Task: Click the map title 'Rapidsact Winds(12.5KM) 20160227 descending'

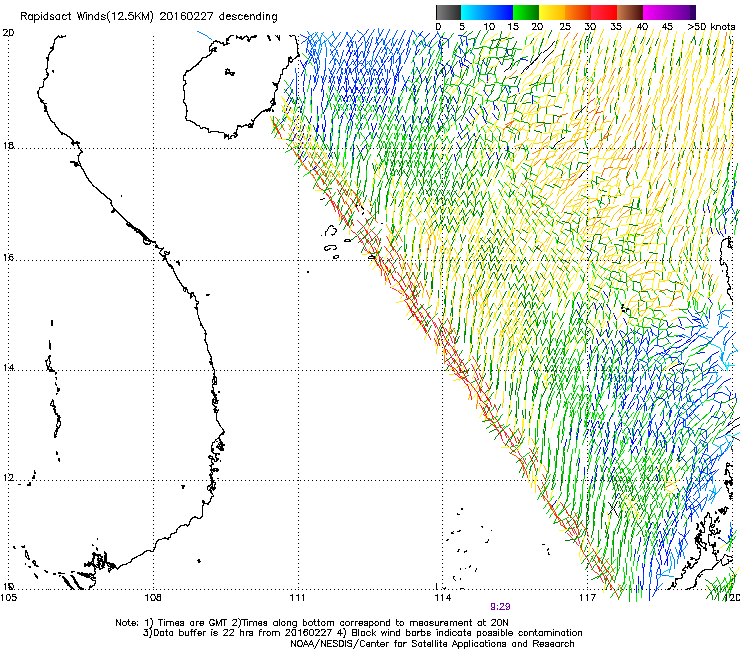Action: [x=149, y=16]
